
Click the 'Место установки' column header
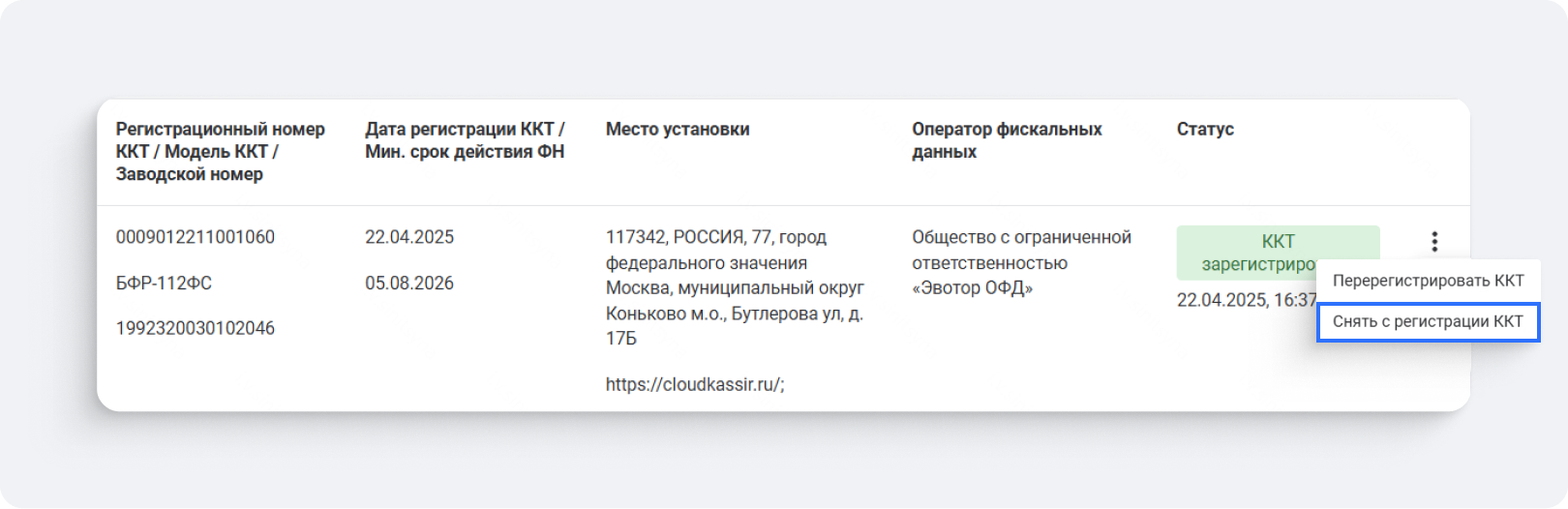point(678,129)
